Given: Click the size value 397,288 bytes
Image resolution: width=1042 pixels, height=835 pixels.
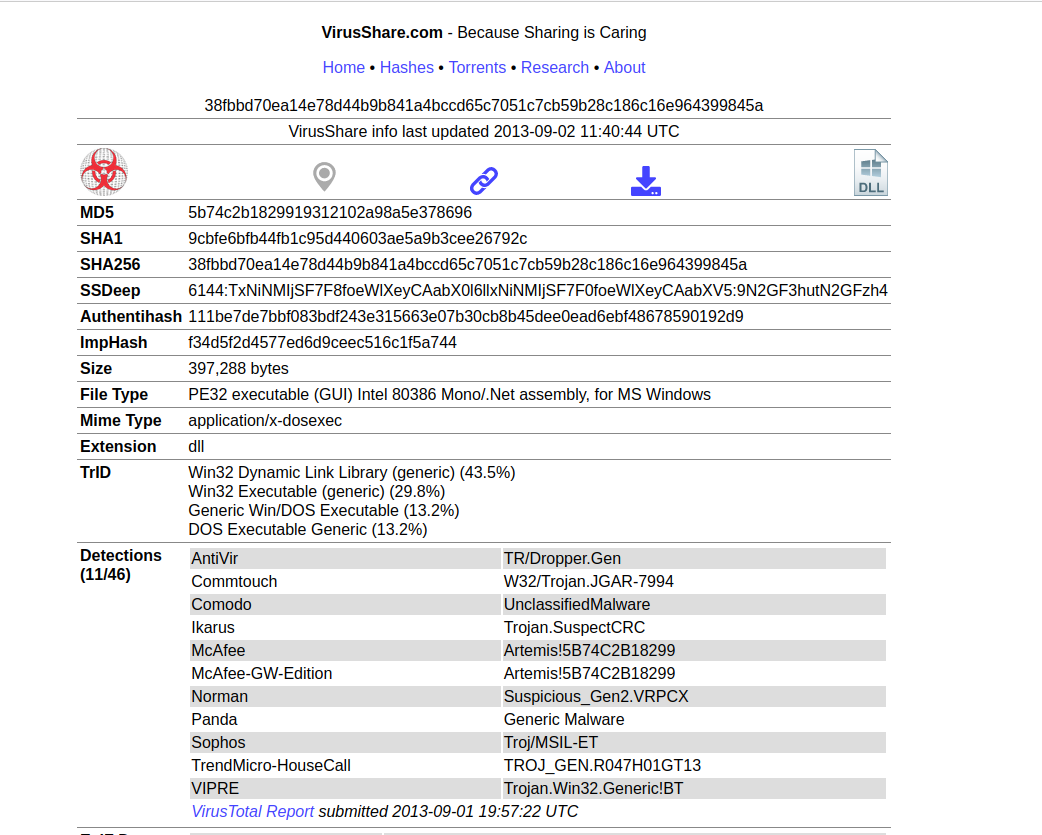Looking at the screenshot, I should click(239, 369).
